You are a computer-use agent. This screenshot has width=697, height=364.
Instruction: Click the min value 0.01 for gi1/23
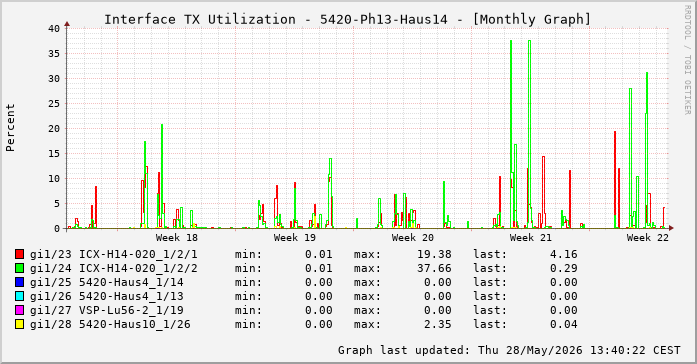pos(319,254)
